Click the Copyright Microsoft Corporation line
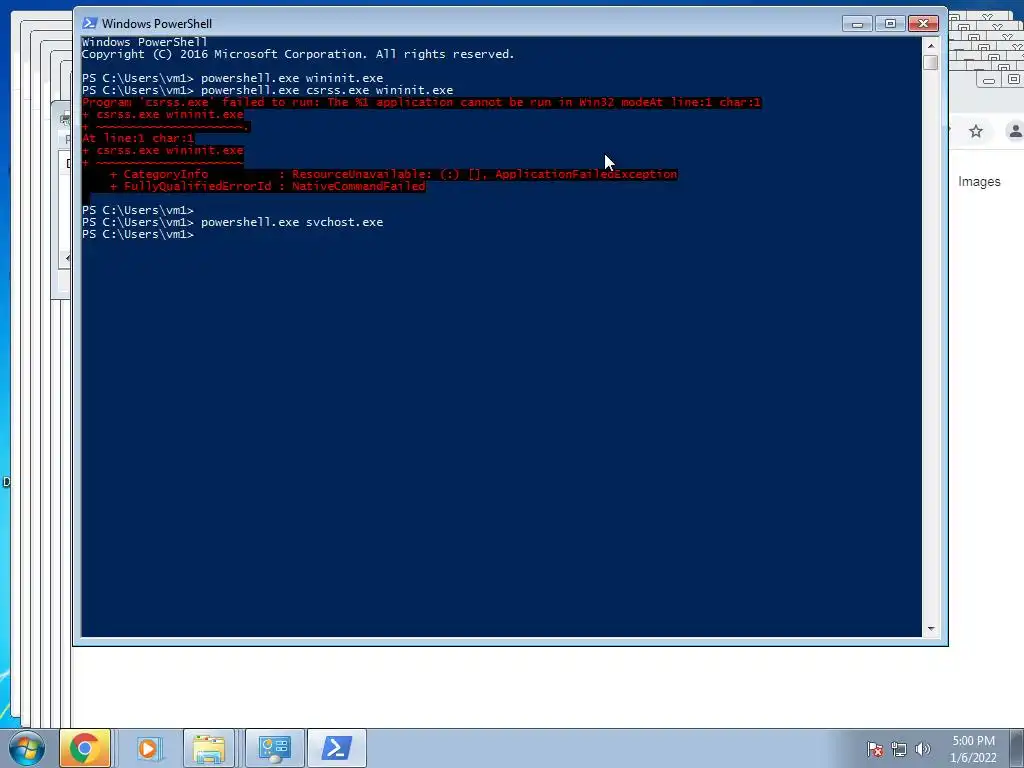This screenshot has width=1024, height=768. 298,54
